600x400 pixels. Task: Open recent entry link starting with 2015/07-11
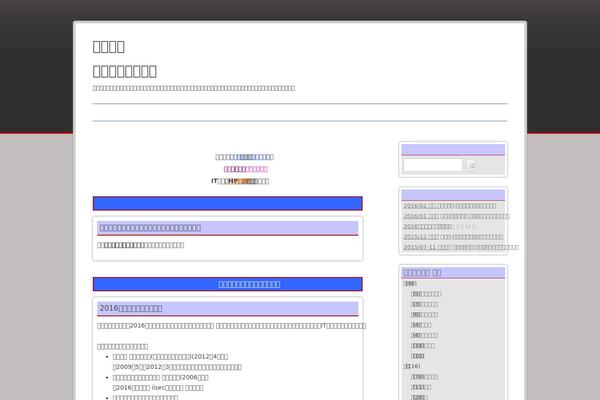[x=461, y=247]
